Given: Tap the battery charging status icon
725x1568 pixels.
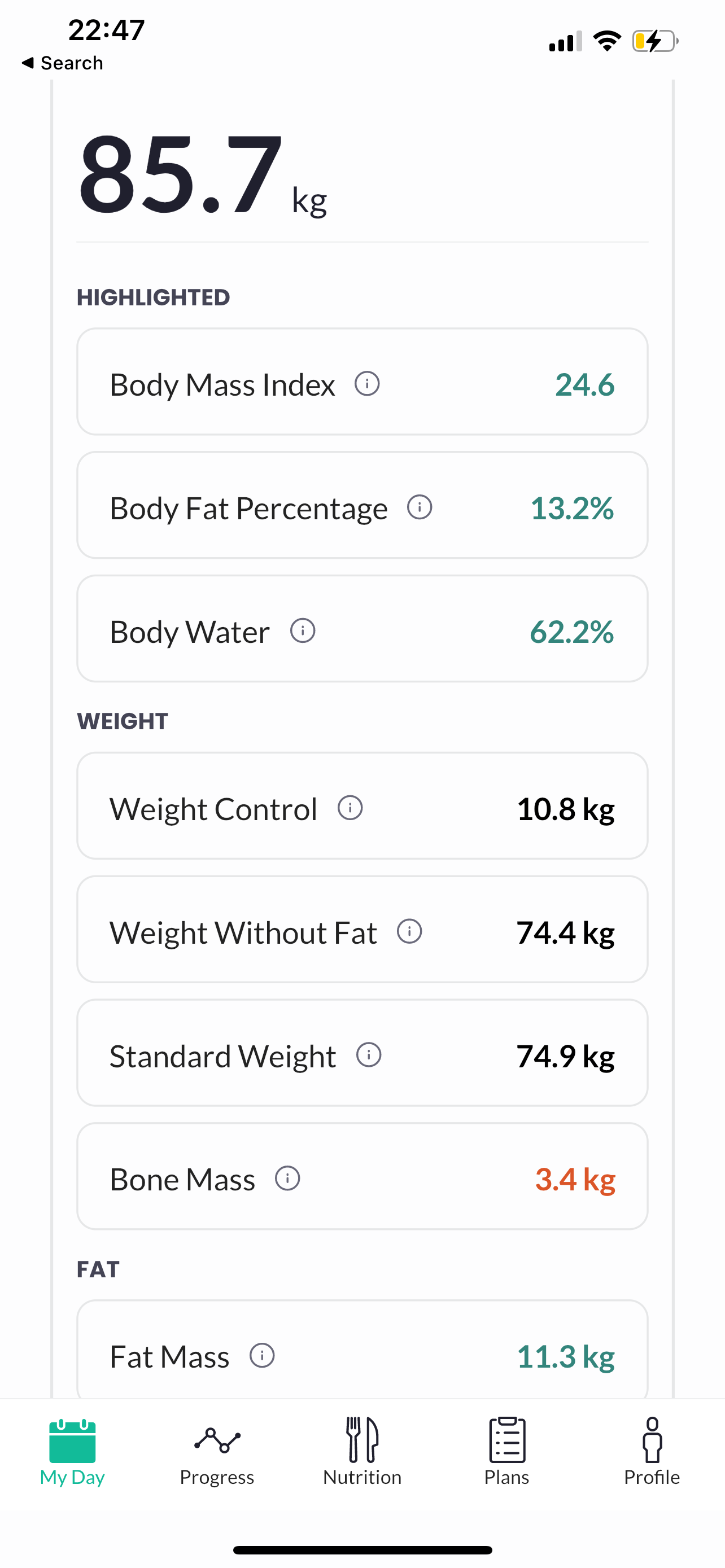Looking at the screenshot, I should coord(655,41).
